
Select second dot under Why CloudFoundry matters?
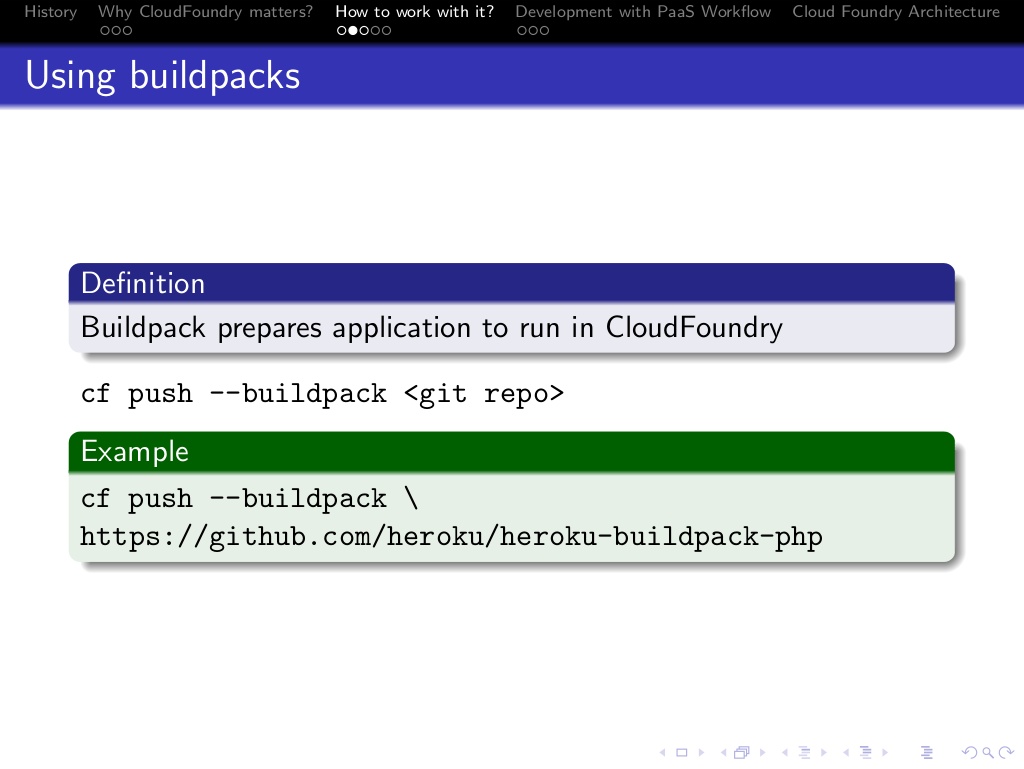pyautogui.click(x=116, y=30)
